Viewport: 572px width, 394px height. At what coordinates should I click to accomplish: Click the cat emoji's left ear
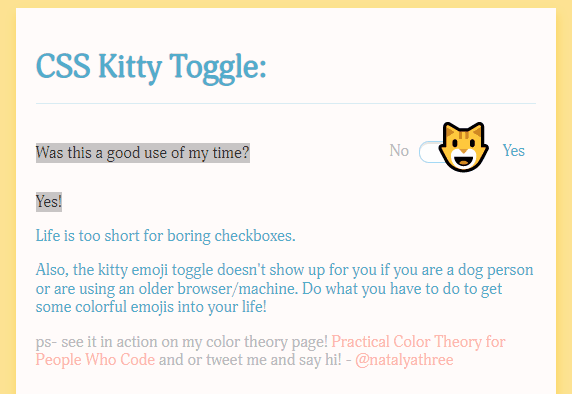point(450,131)
